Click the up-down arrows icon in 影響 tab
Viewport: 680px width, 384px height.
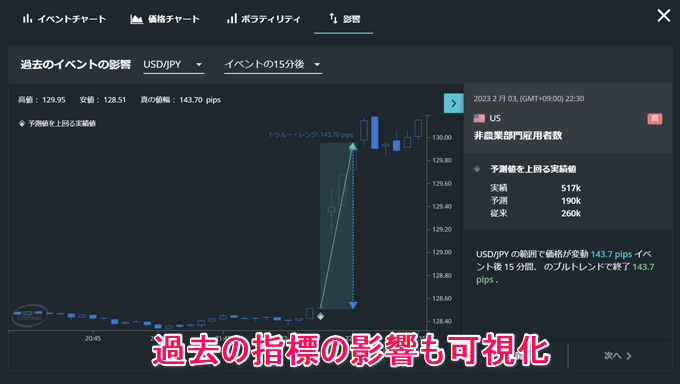[333, 18]
